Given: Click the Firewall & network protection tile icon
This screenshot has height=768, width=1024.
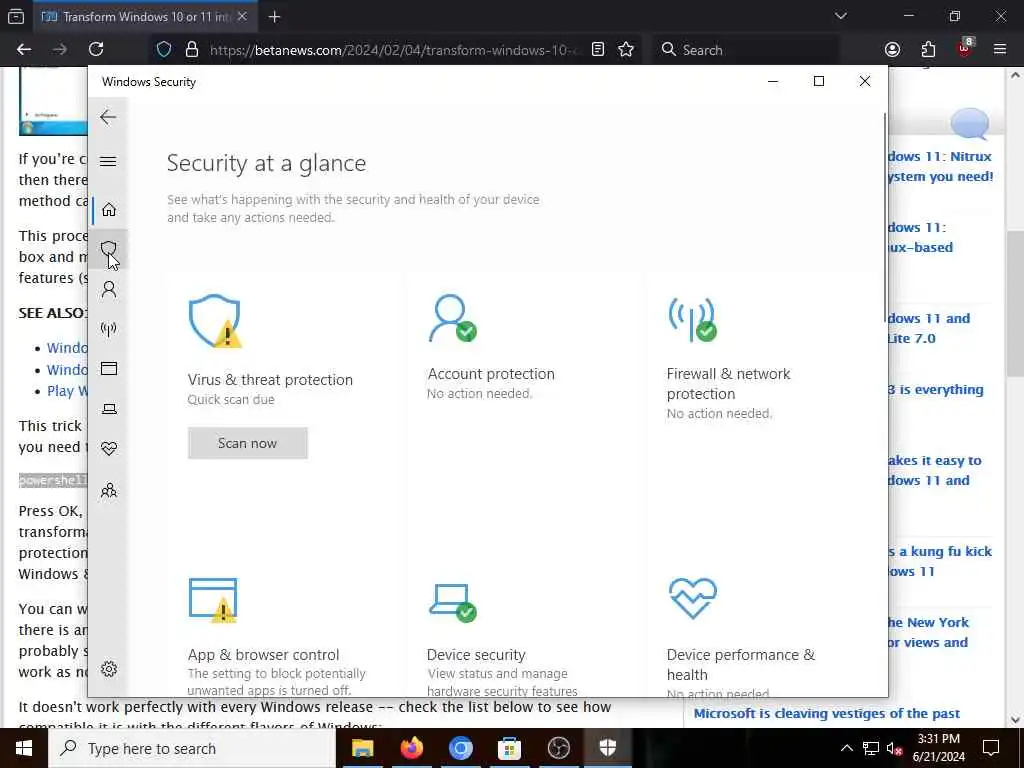Looking at the screenshot, I should pos(692,320).
